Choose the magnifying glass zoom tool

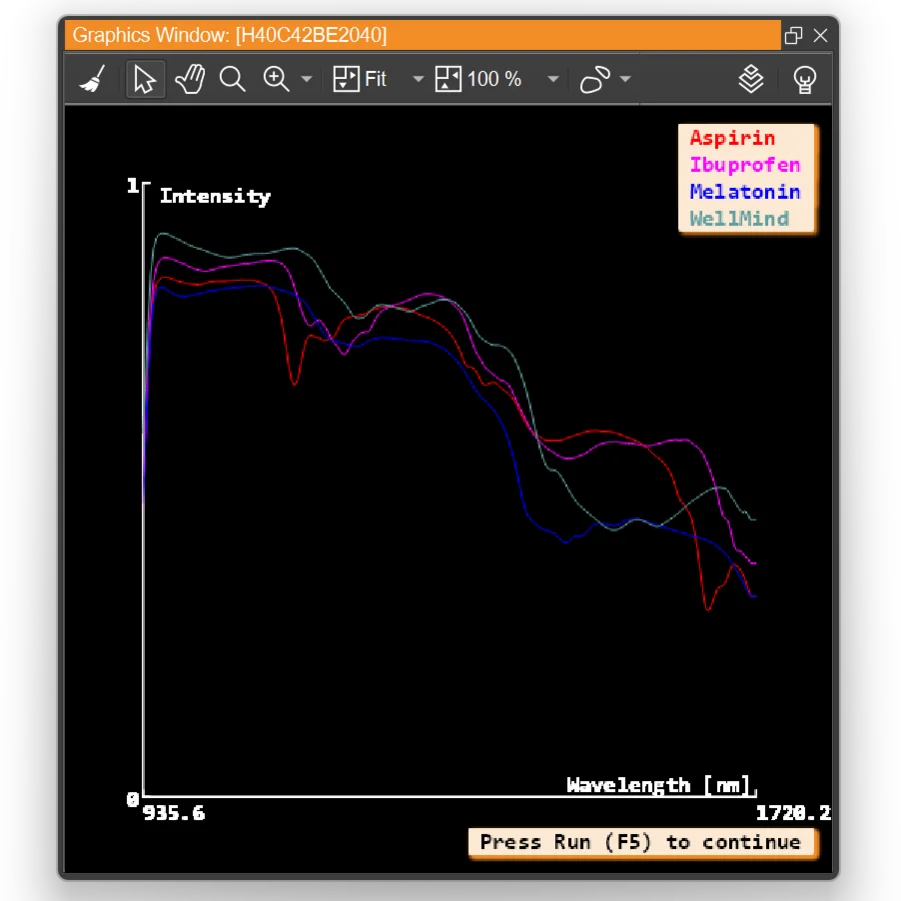click(x=233, y=79)
